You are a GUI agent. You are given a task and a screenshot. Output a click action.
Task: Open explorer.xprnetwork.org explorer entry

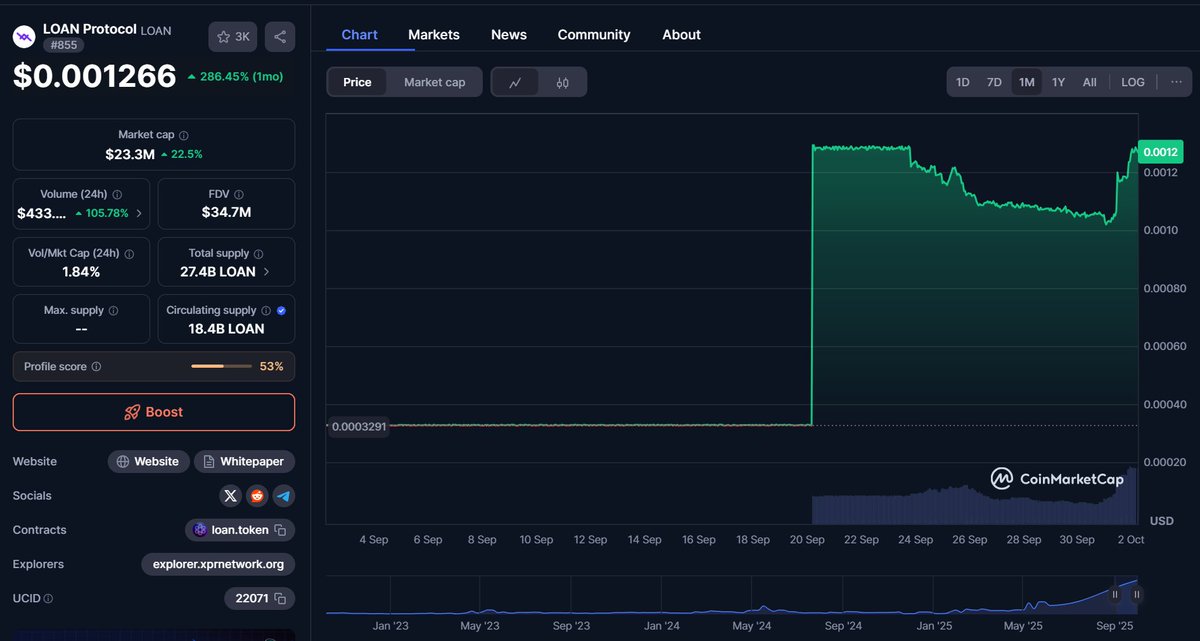click(217, 564)
